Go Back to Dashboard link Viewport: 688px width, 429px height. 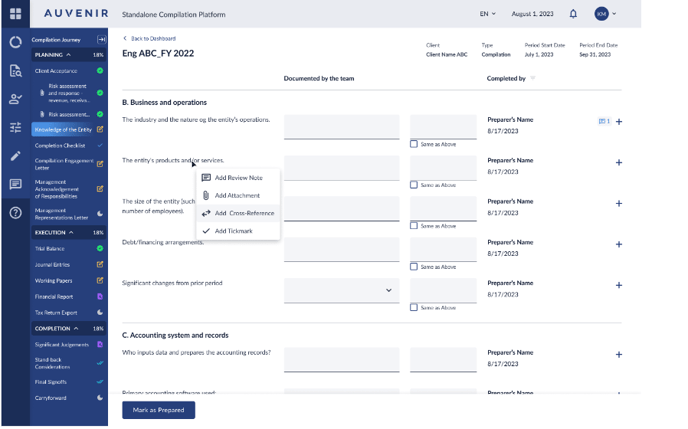[145, 38]
